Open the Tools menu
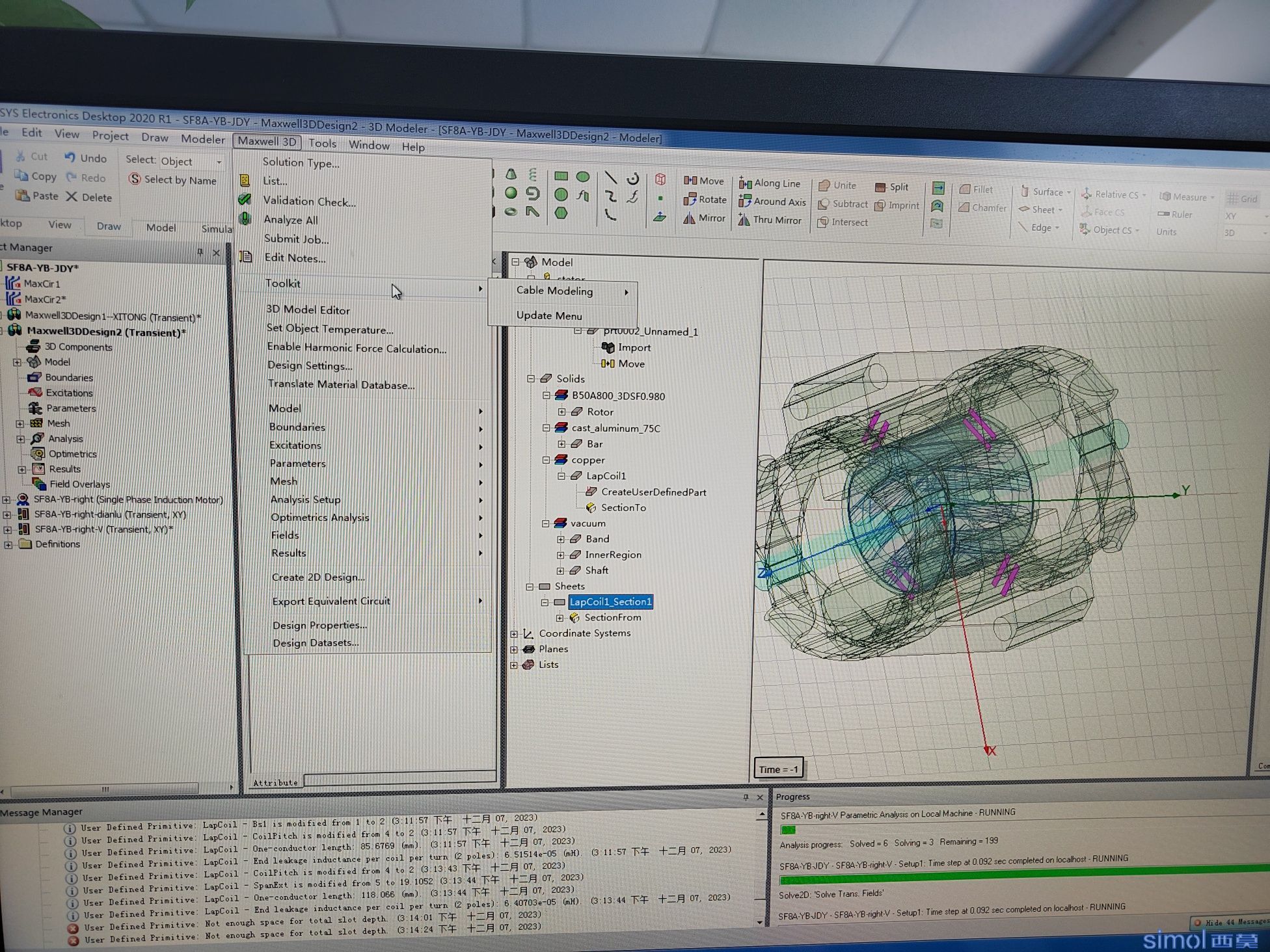The height and width of the screenshot is (952, 1270). point(323,143)
